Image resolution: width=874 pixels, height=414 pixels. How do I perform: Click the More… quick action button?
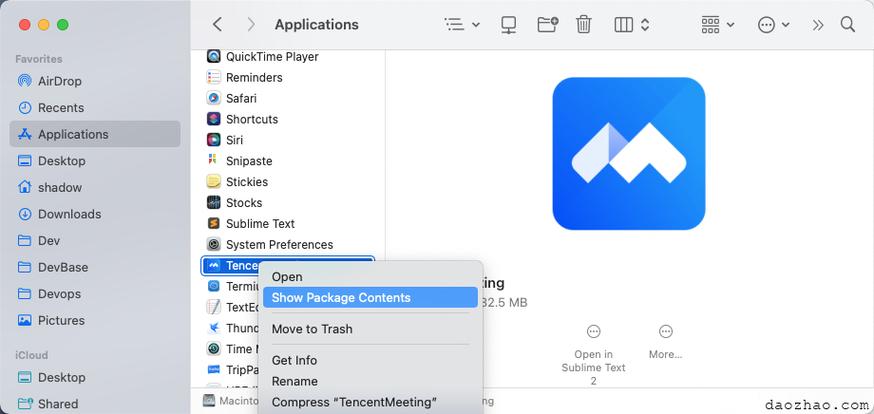[666, 343]
